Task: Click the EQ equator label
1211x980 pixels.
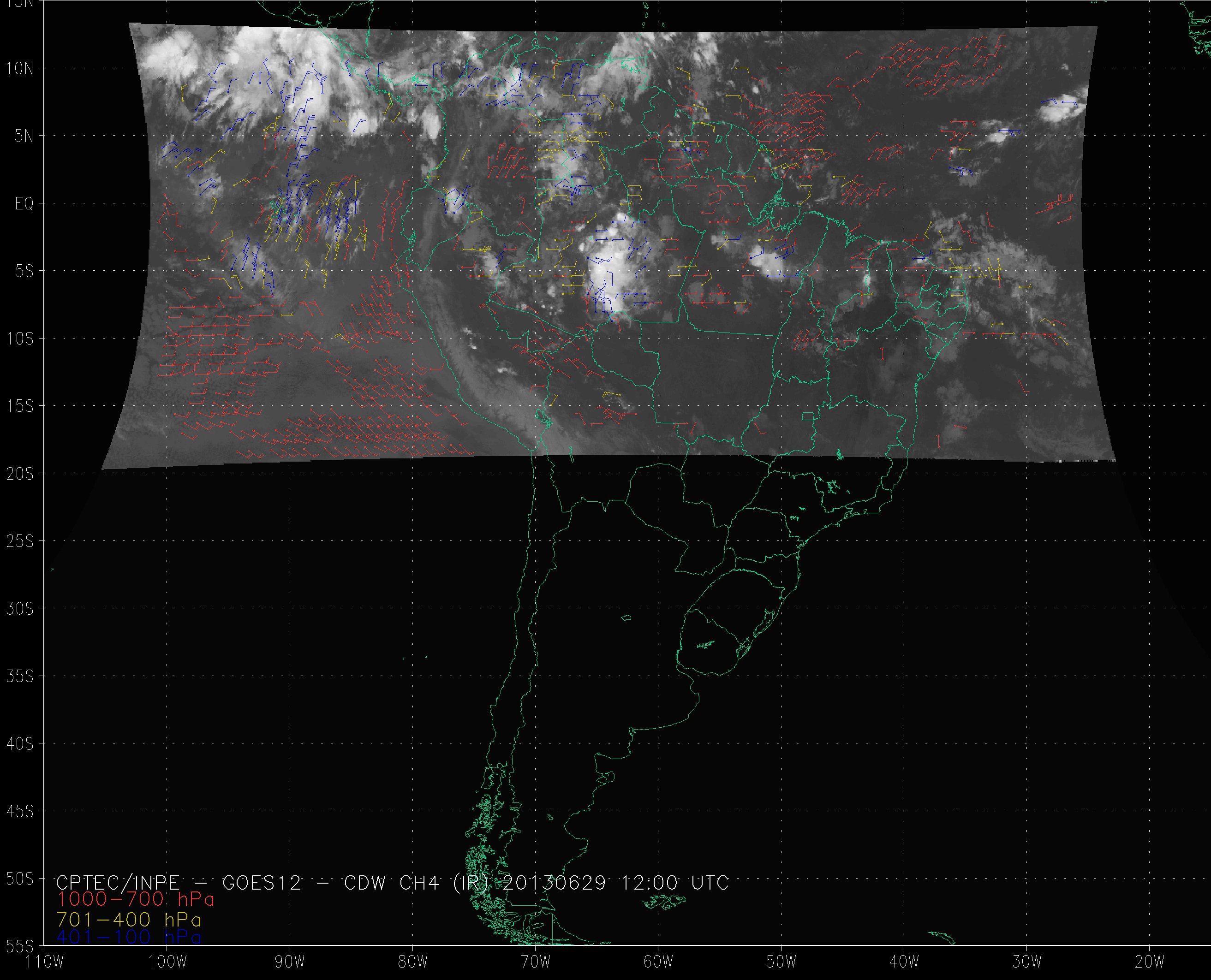Action: pos(24,204)
